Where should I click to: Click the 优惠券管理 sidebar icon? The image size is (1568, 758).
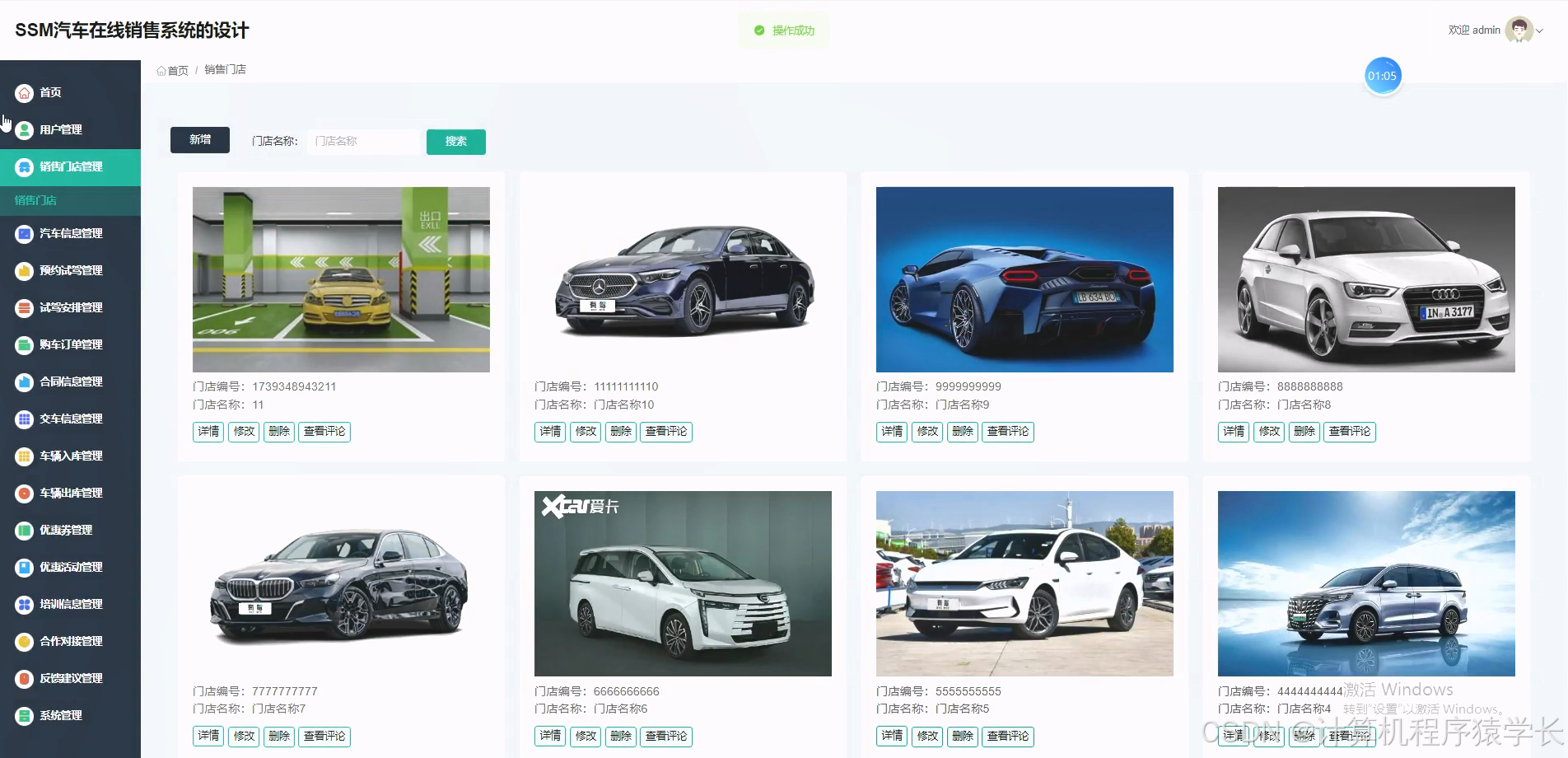tap(25, 531)
